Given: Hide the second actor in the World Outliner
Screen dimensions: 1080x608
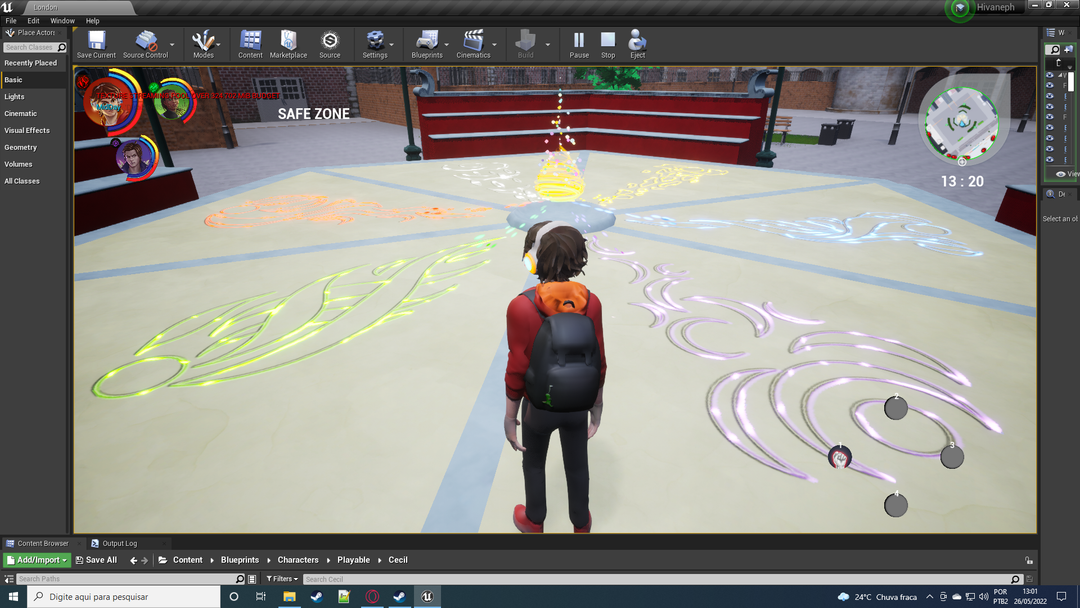Looking at the screenshot, I should coord(1049,84).
